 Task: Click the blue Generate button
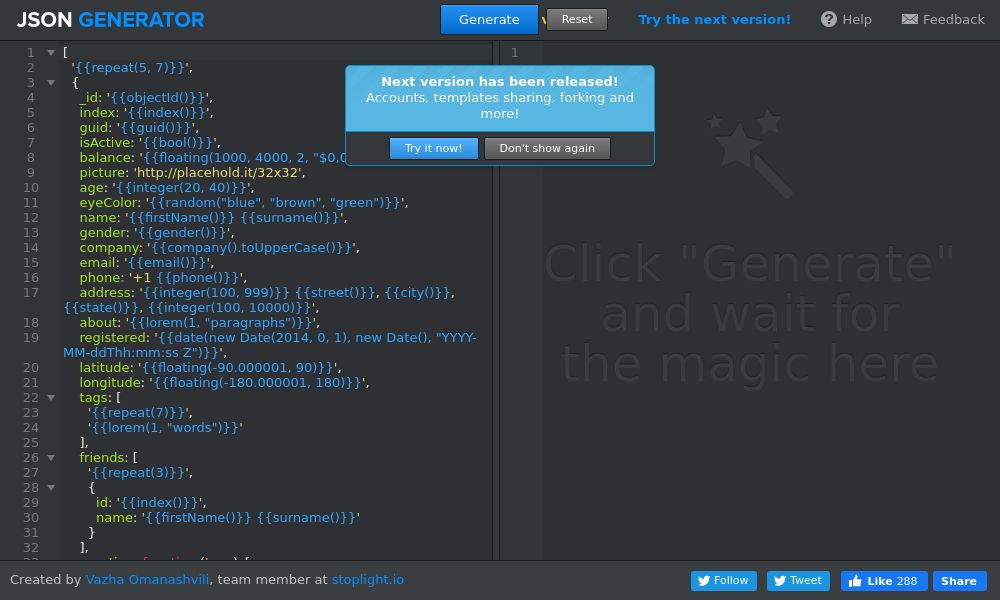(x=489, y=19)
